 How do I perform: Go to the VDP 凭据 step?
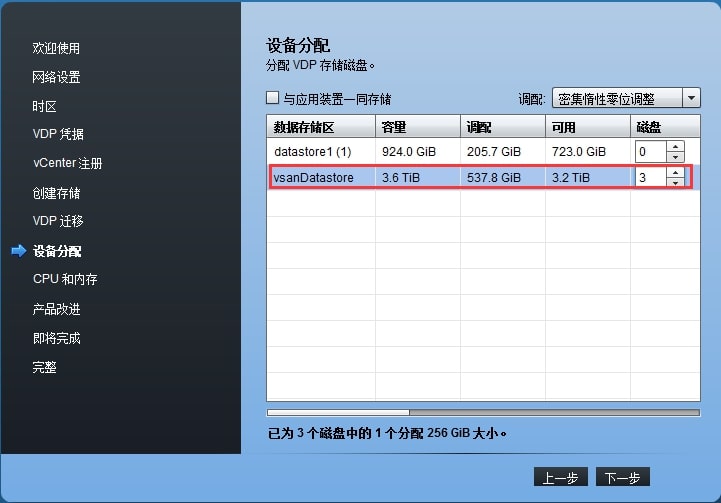coord(58,134)
